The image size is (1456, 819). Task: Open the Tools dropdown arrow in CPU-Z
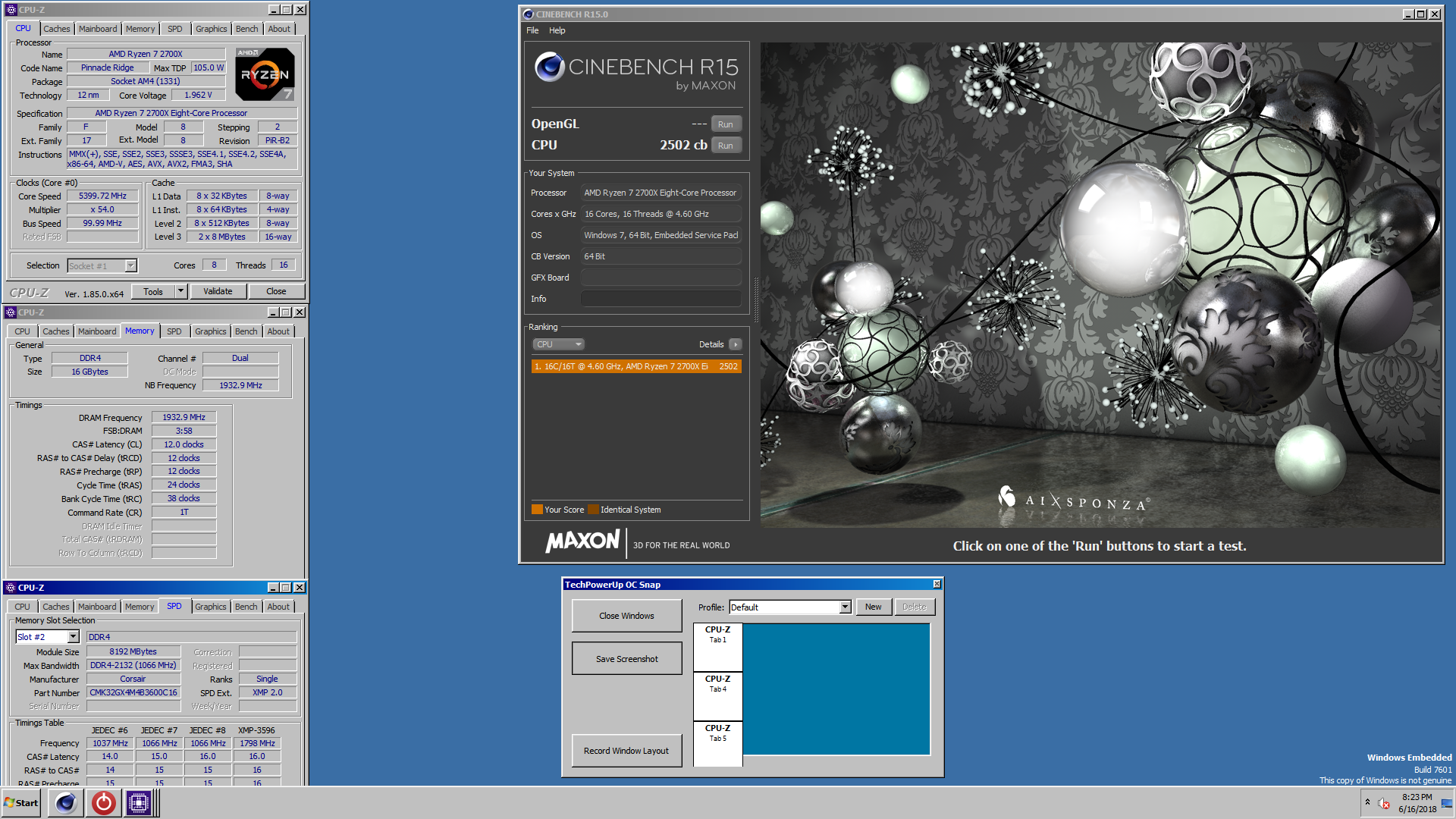pos(180,291)
